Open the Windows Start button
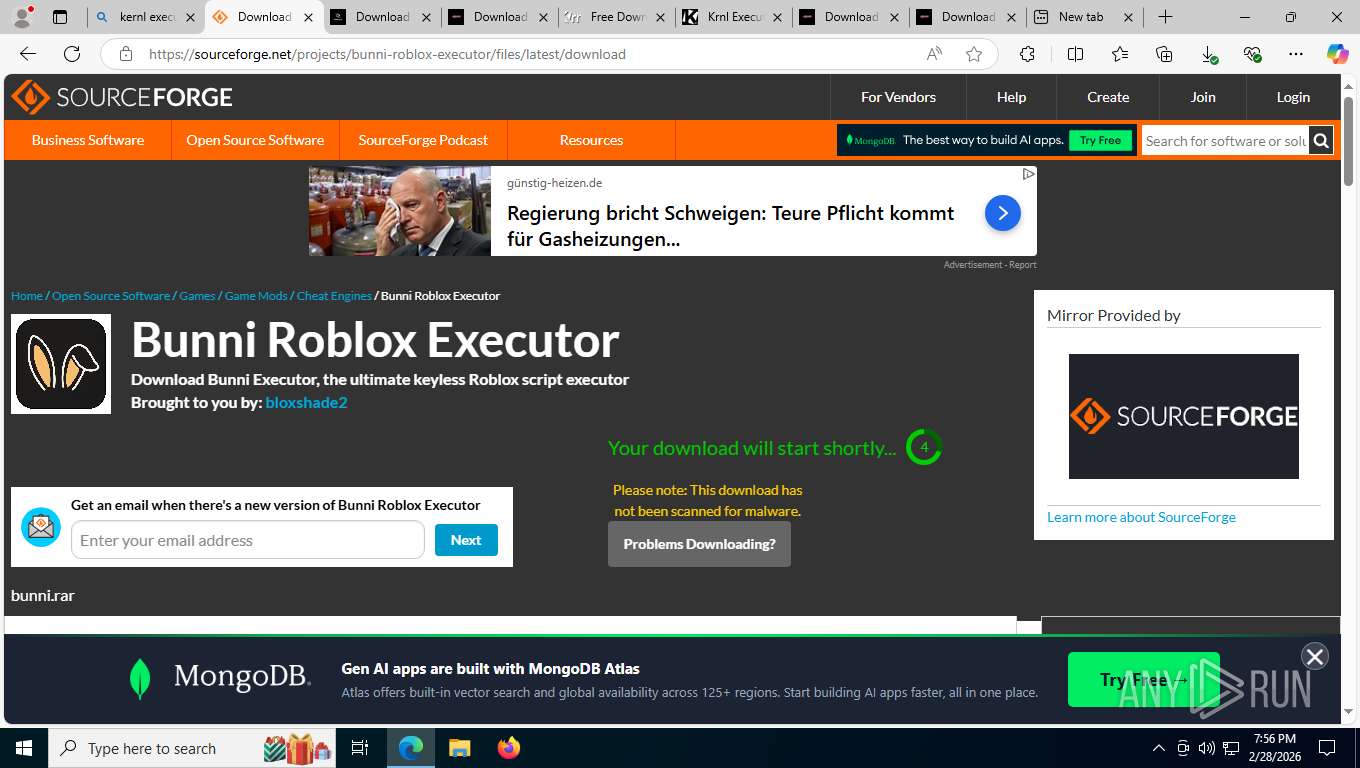This screenshot has height=768, width=1360. [23, 748]
